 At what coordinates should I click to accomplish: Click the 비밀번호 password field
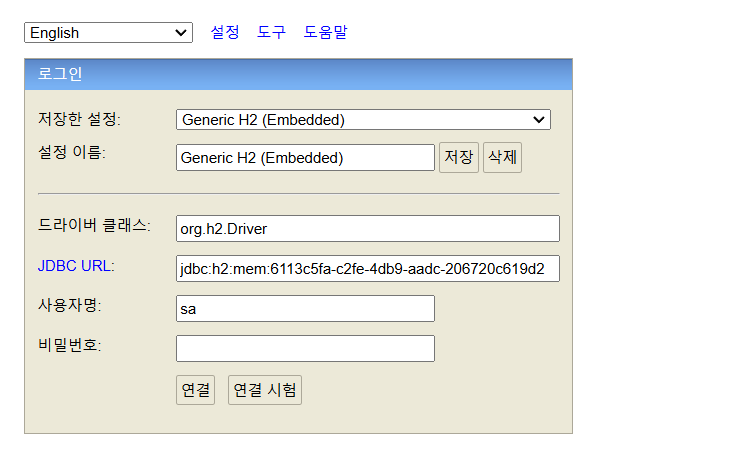point(305,348)
